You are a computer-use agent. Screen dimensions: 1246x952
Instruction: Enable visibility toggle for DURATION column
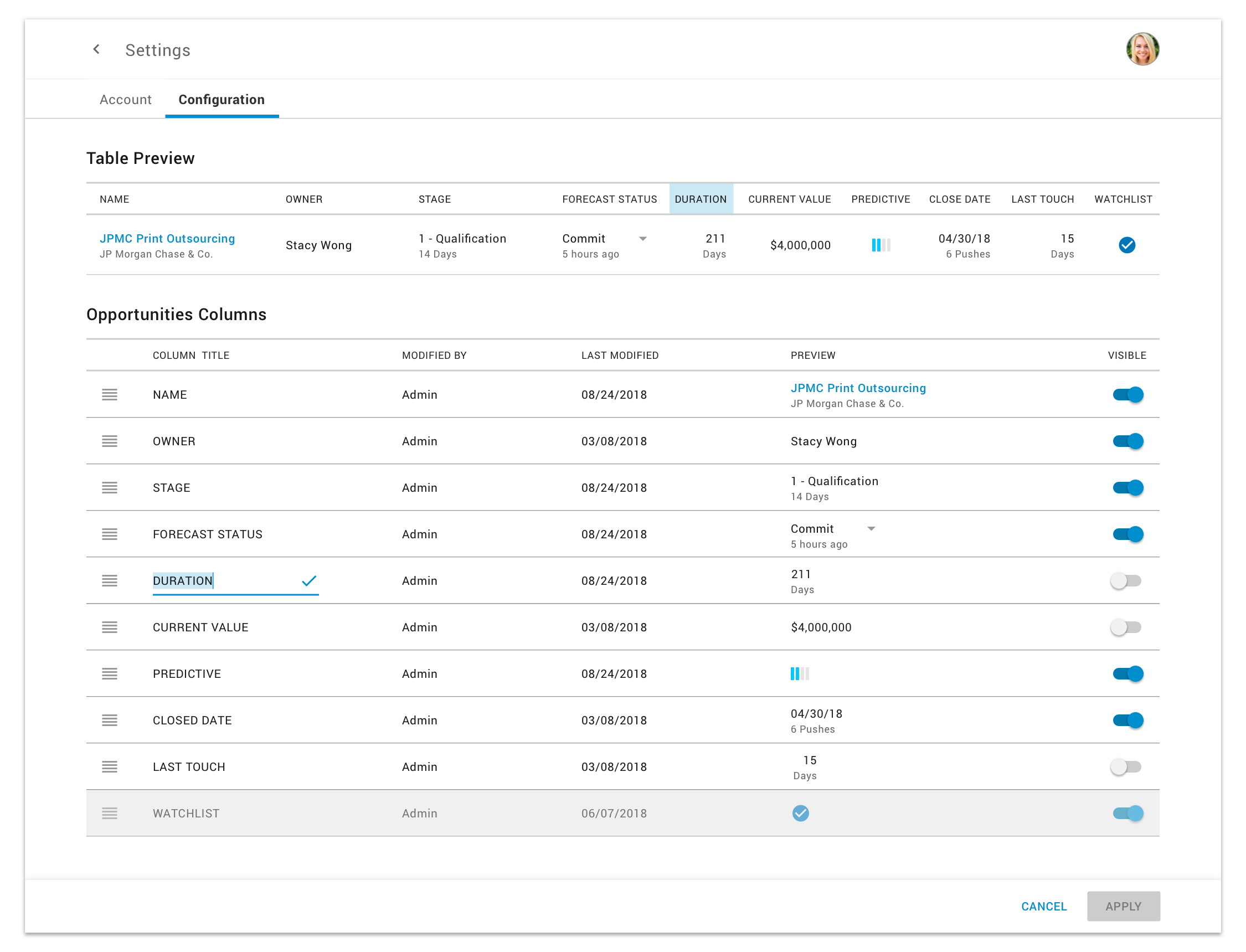(x=1125, y=580)
